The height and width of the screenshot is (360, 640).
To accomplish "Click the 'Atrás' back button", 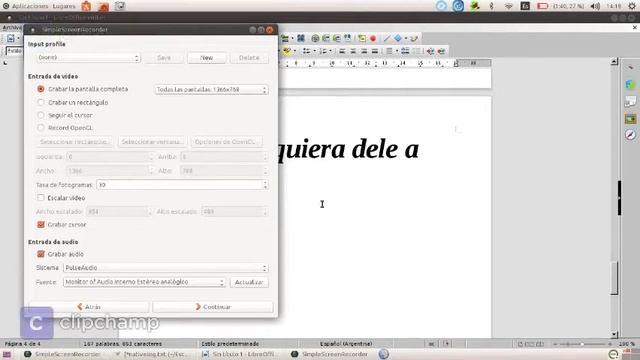I will coord(89,307).
